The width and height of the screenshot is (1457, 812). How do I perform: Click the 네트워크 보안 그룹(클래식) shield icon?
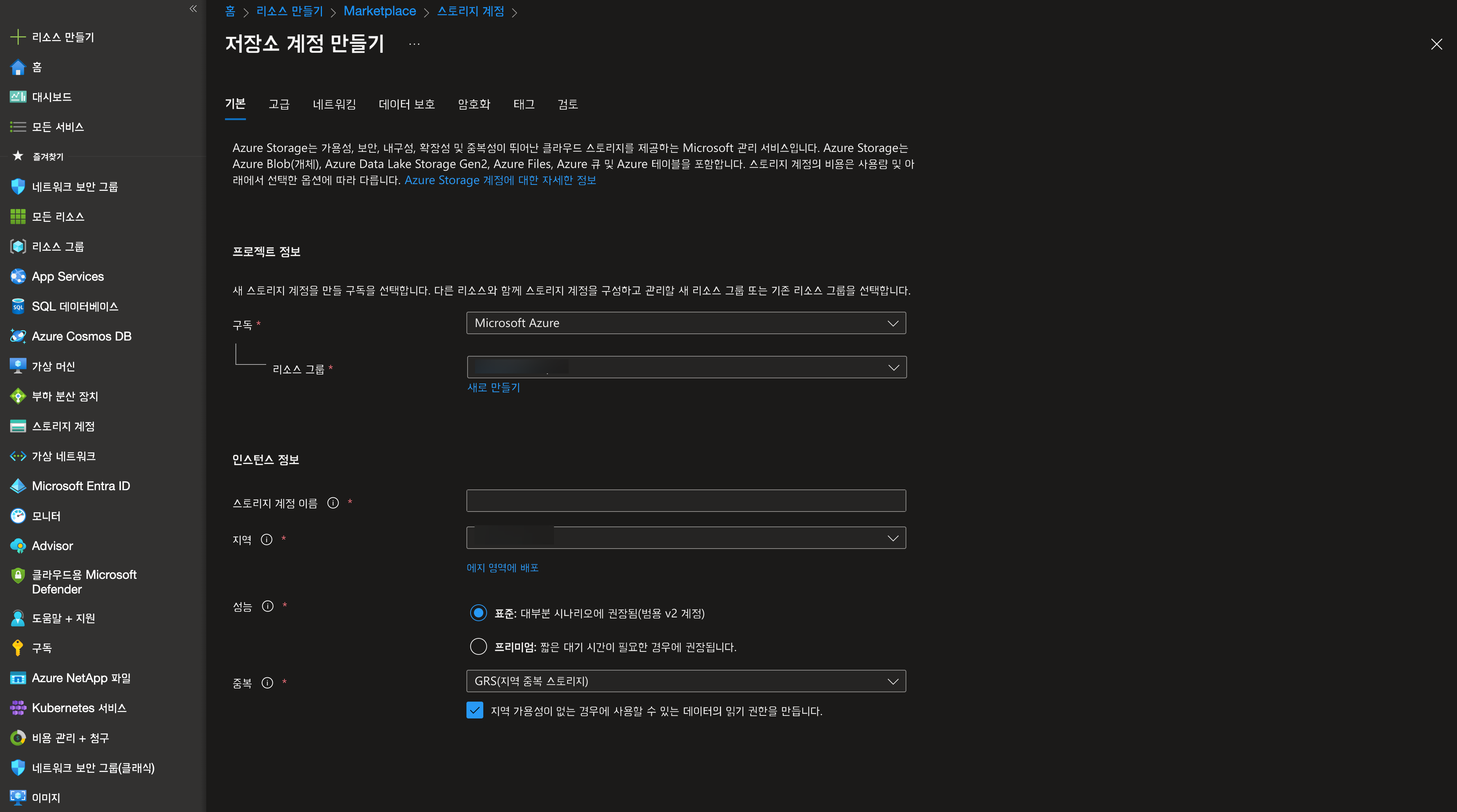click(18, 768)
